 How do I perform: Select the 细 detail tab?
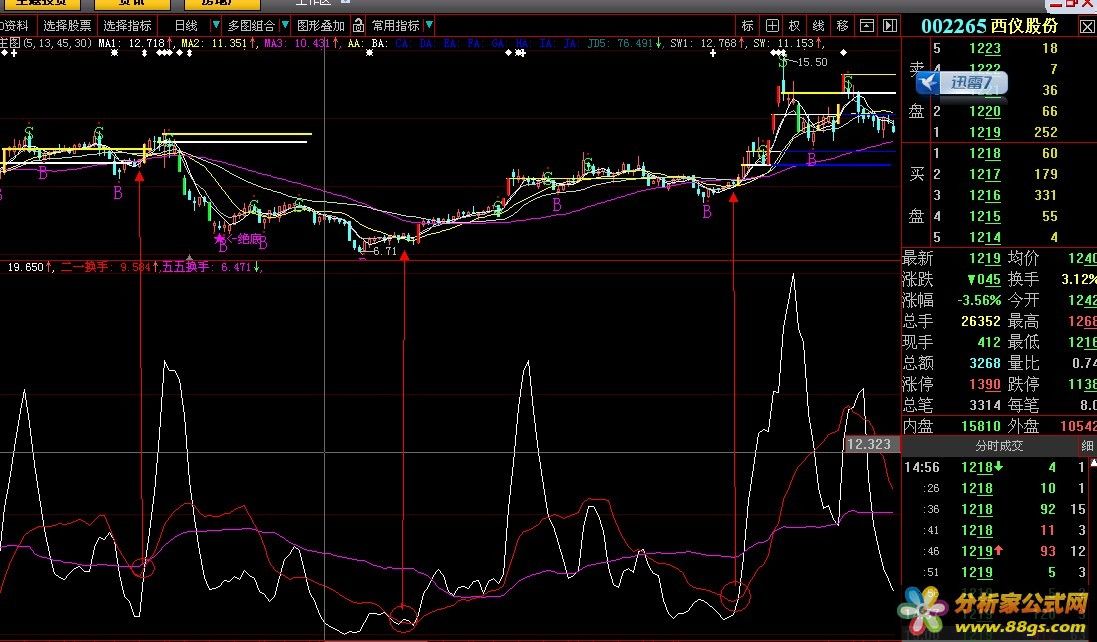pos(1087,445)
